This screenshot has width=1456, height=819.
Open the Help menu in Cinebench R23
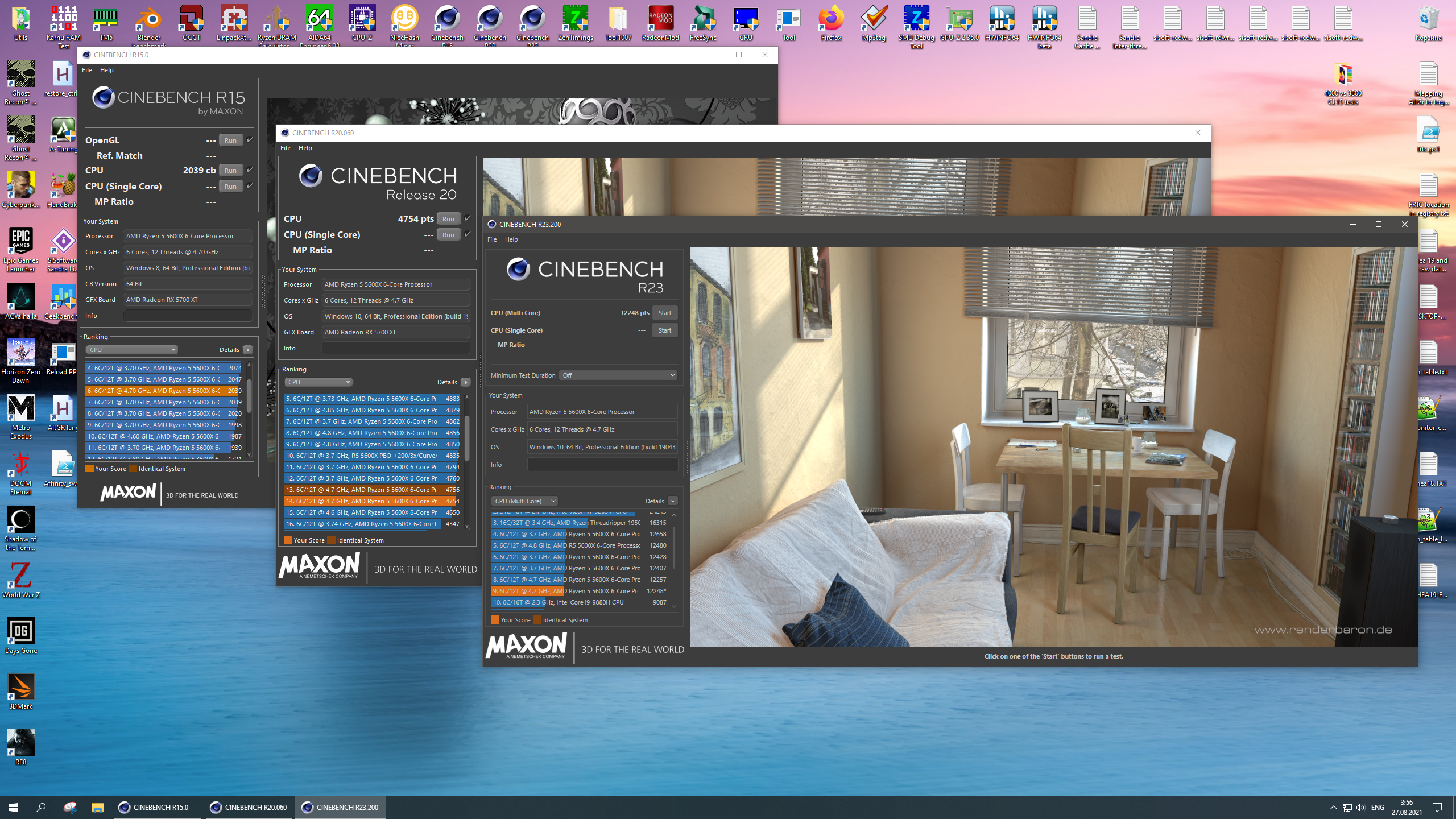tap(511, 239)
